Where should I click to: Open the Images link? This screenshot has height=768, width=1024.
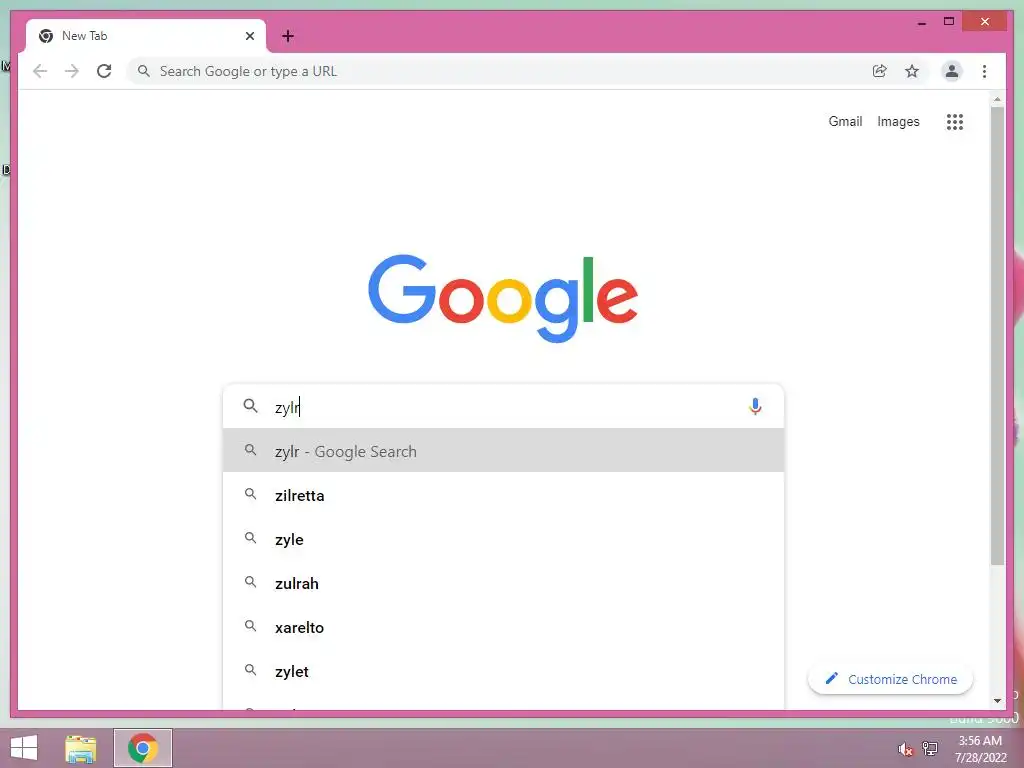pyautogui.click(x=898, y=121)
